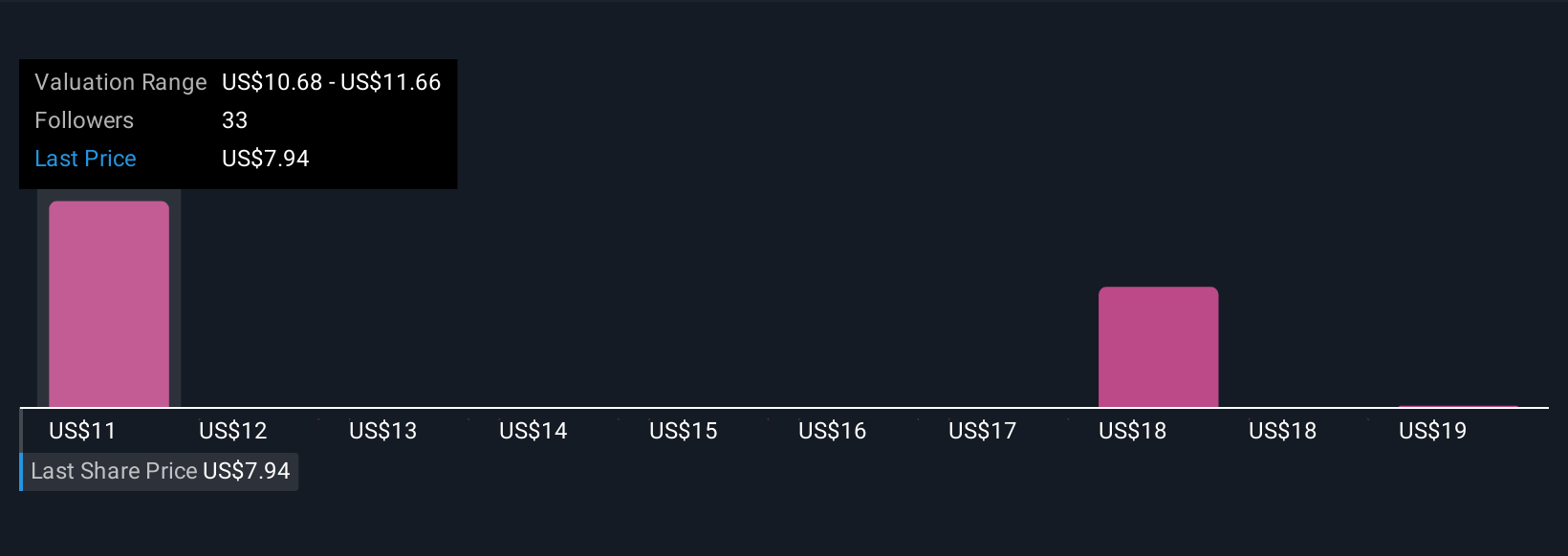Open the blue Last Price link in the tooltip
The height and width of the screenshot is (556, 1568).
85,159
